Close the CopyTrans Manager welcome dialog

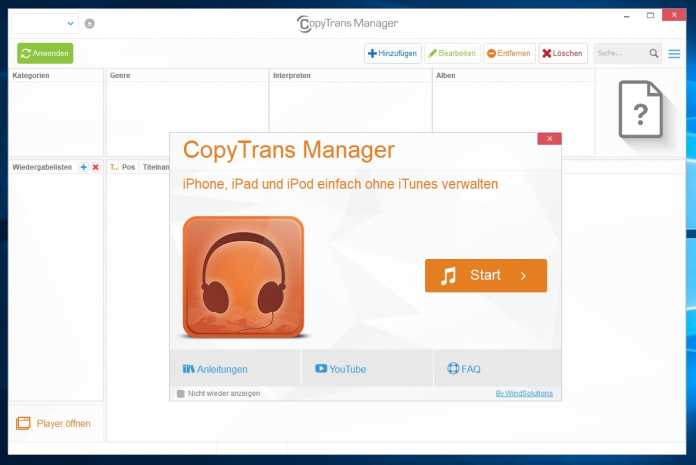pos(549,139)
